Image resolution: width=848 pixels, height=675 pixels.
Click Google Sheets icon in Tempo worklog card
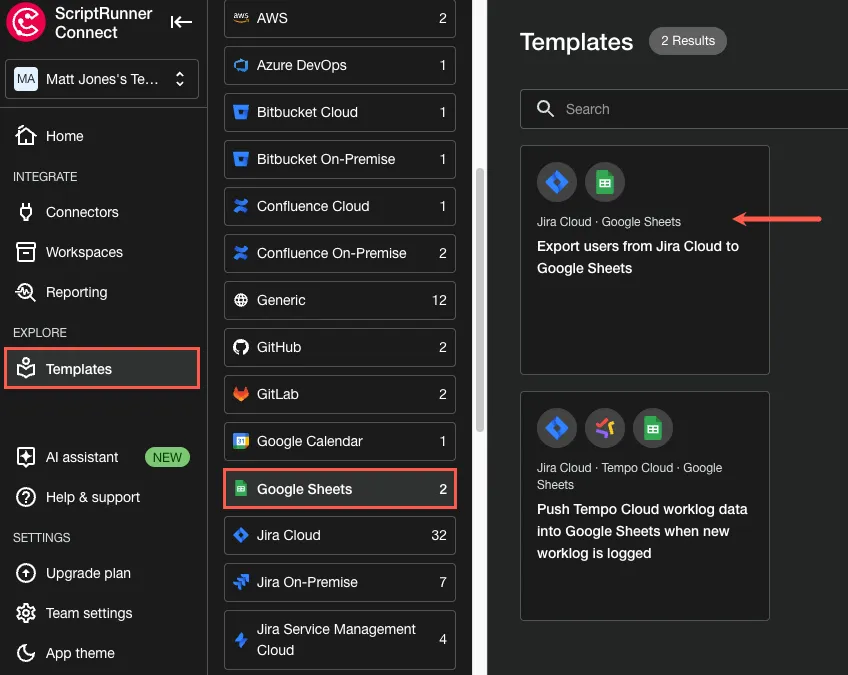coord(653,428)
